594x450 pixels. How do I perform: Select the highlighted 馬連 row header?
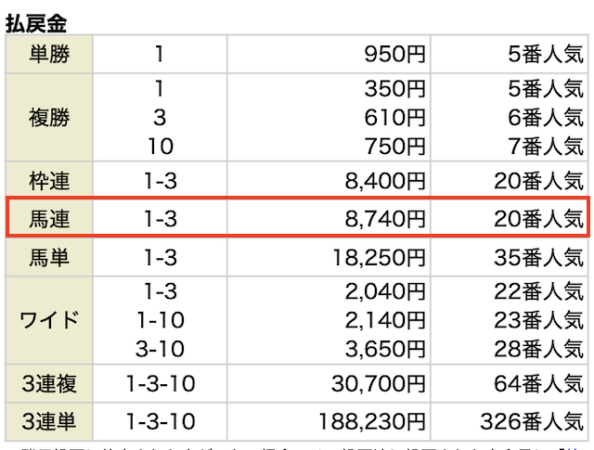[49, 219]
